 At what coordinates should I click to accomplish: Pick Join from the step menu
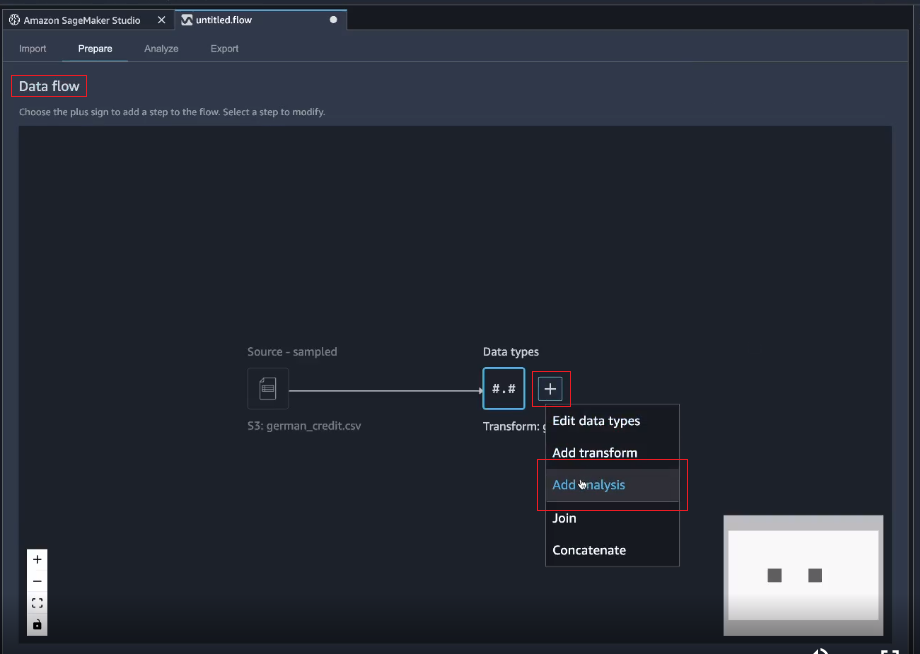coord(564,518)
